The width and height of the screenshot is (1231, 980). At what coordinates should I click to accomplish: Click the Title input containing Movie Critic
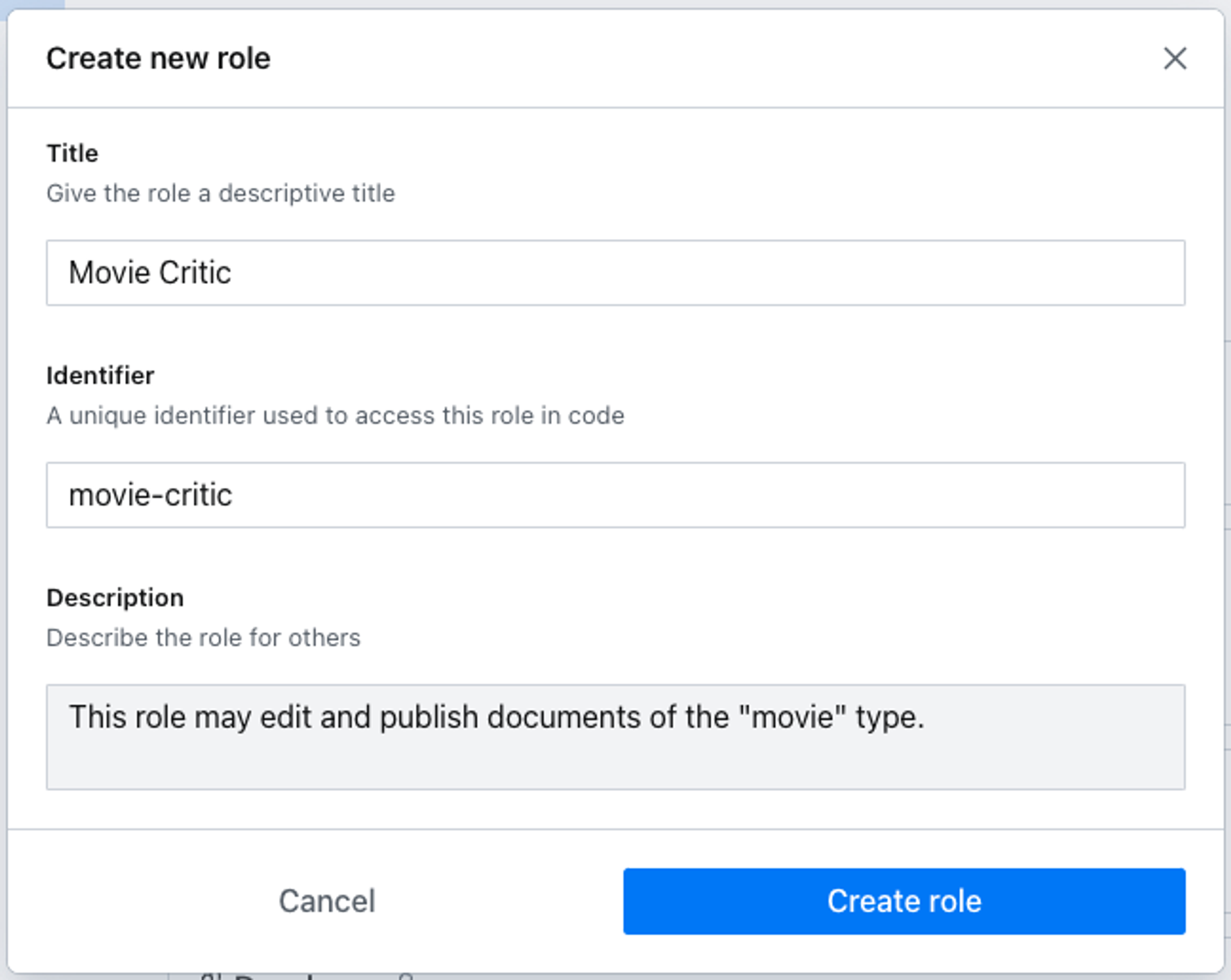tap(615, 273)
